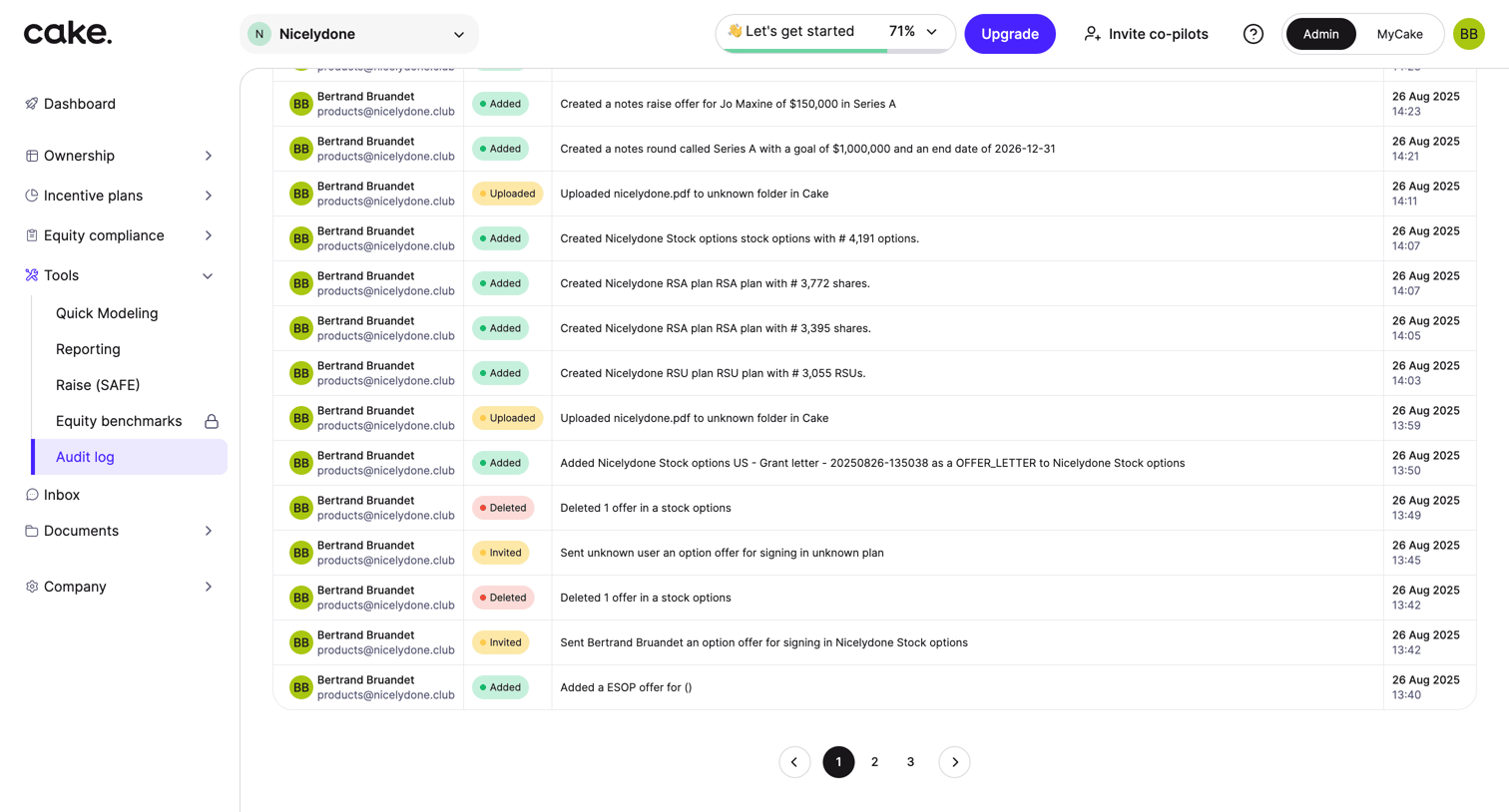Open the Dashboard link

click(80, 104)
